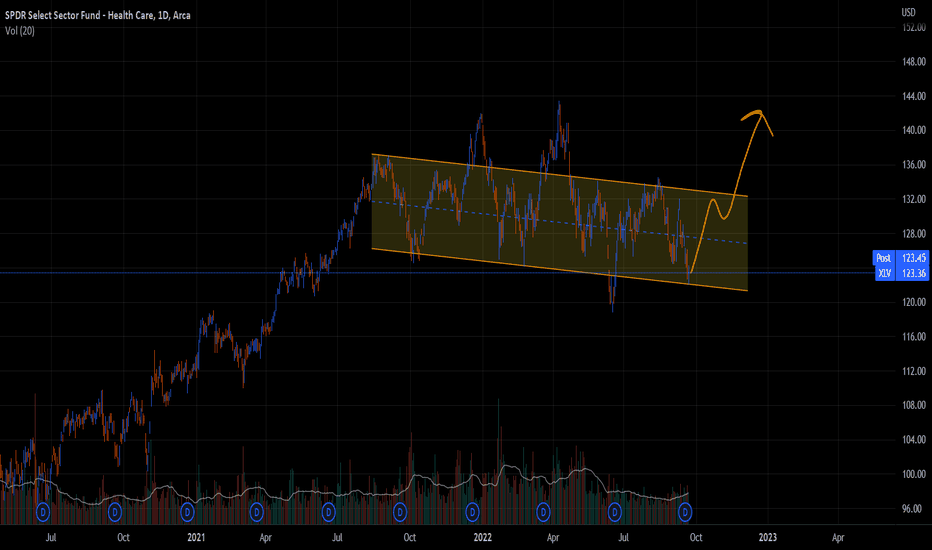Screen dimensions: 932x550
Task: Click the dividend marker near Jul 2020
Action: click(x=43, y=511)
